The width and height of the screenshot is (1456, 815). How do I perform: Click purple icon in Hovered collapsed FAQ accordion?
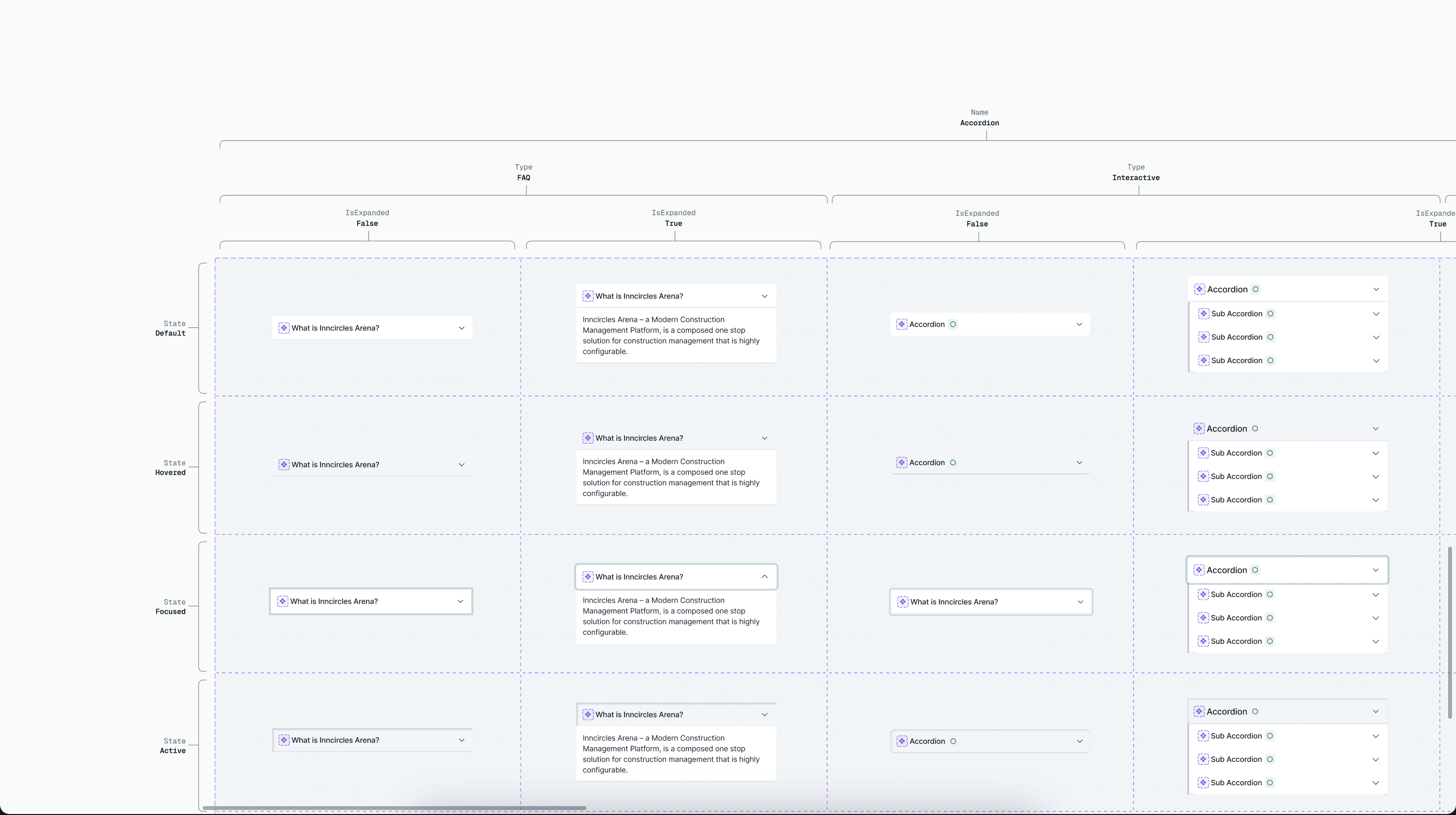coord(284,464)
